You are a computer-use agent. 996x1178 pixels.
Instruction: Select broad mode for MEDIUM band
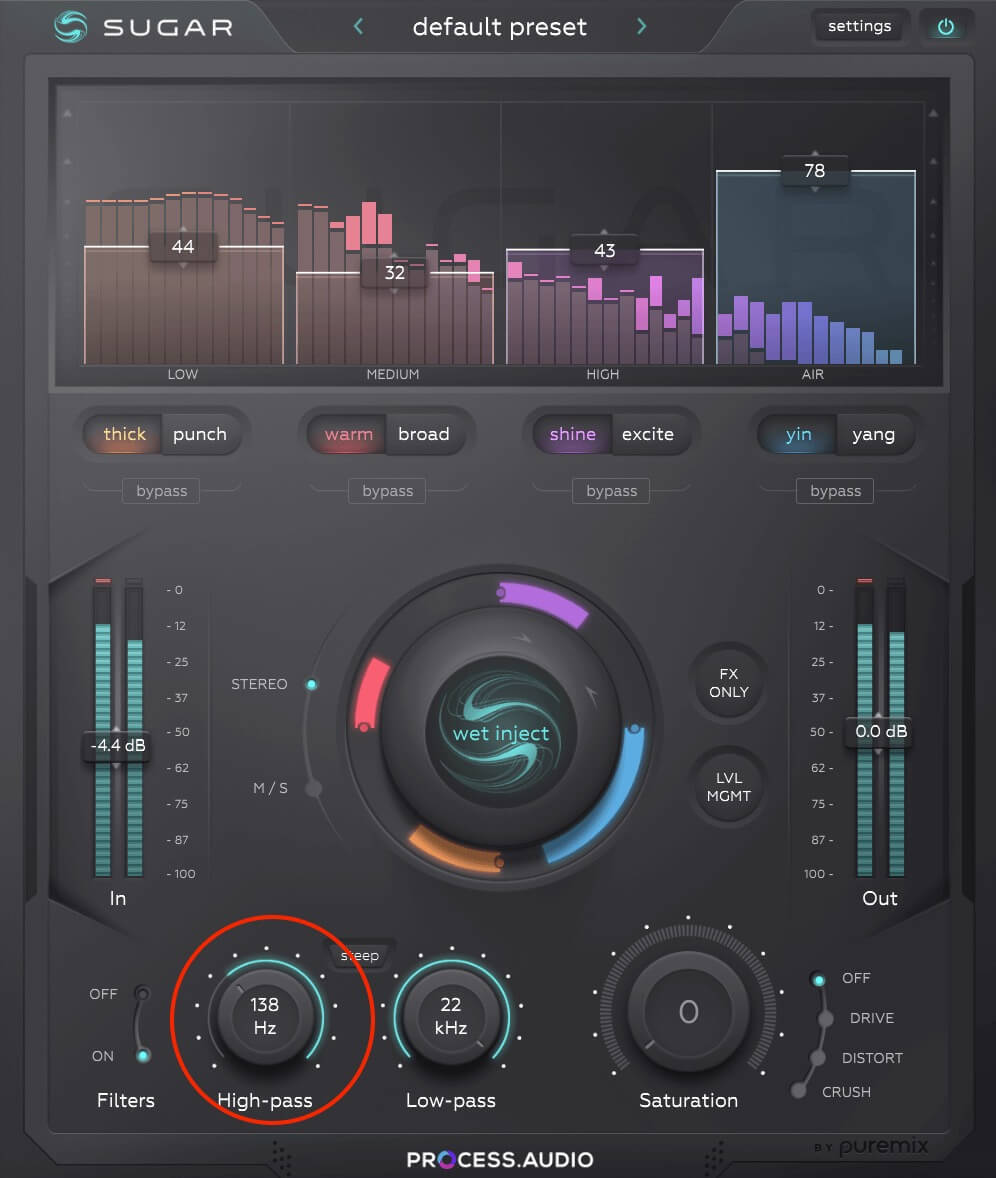pos(424,434)
